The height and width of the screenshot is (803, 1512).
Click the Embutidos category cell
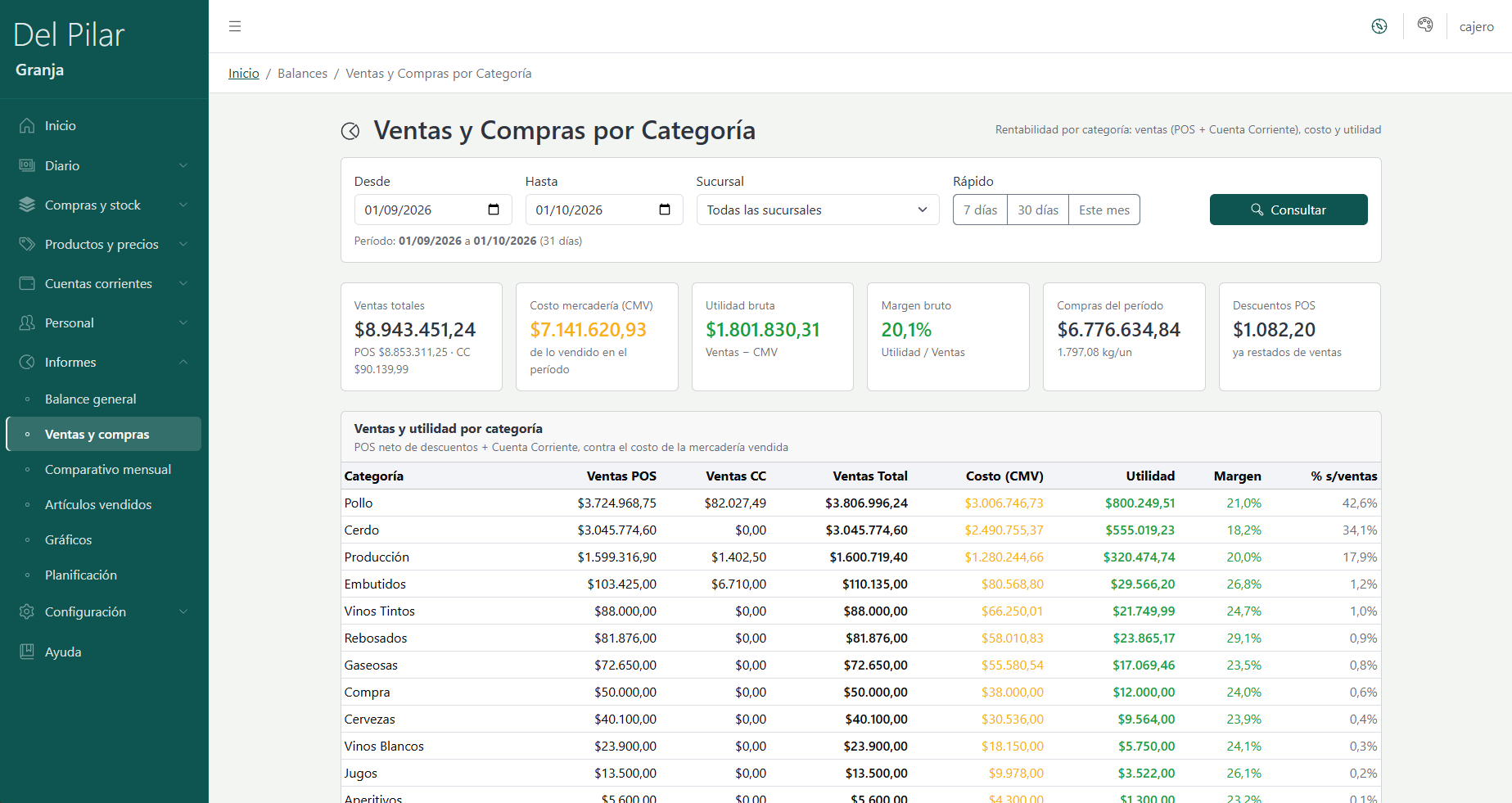click(375, 584)
